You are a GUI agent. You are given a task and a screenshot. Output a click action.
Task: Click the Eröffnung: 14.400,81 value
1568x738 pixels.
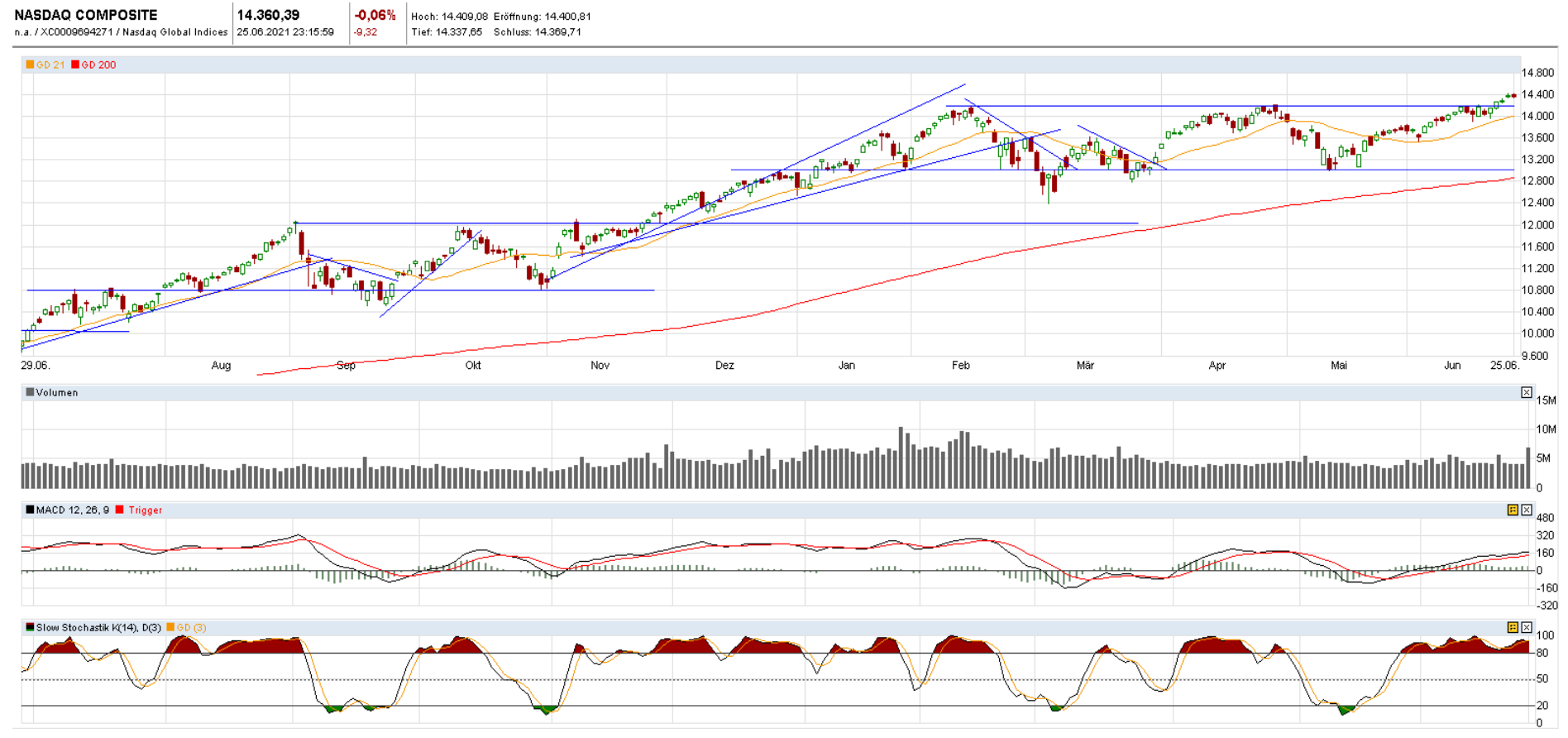pyautogui.click(x=543, y=17)
